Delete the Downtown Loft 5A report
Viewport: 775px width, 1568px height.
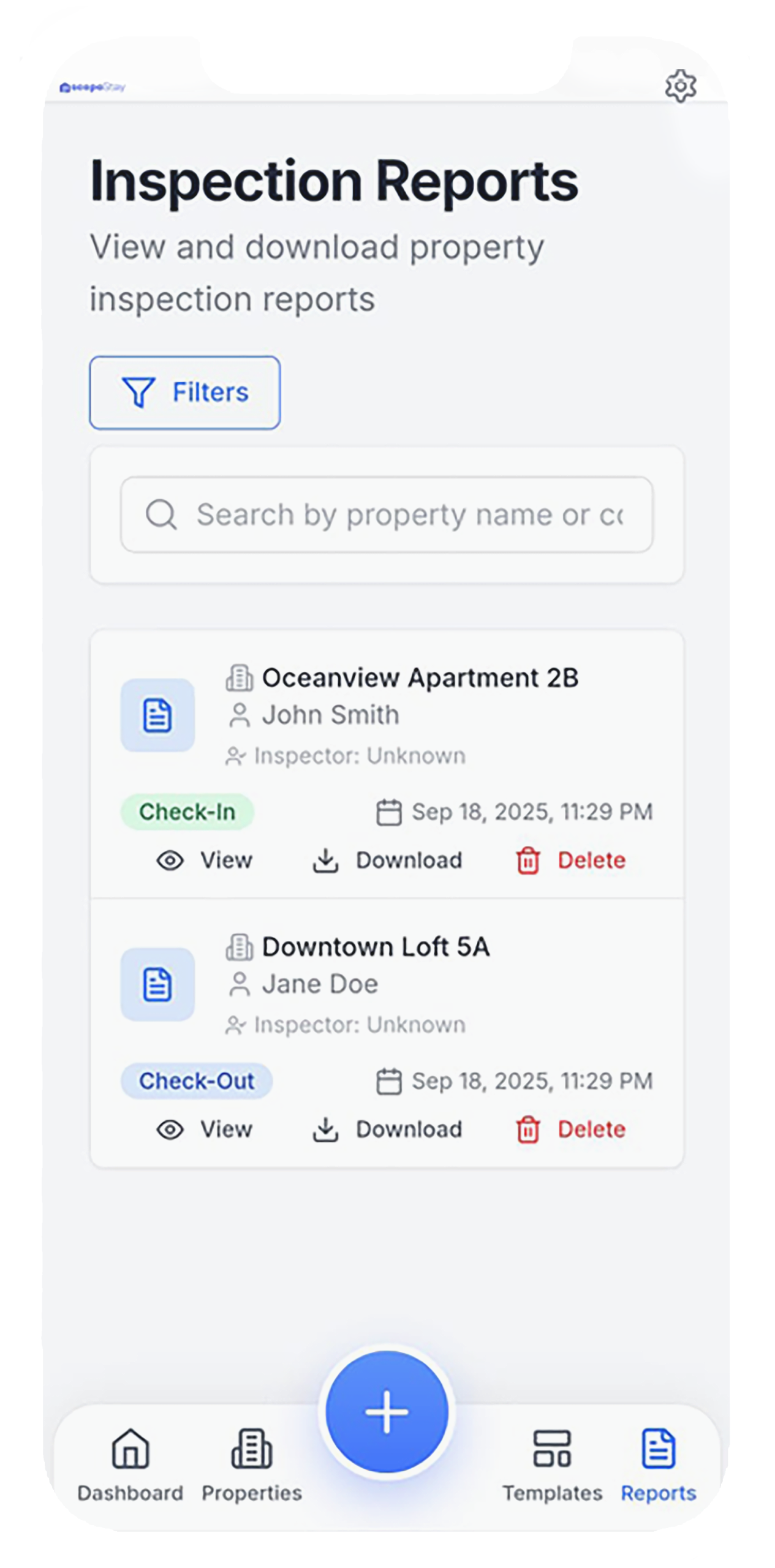pos(571,1129)
